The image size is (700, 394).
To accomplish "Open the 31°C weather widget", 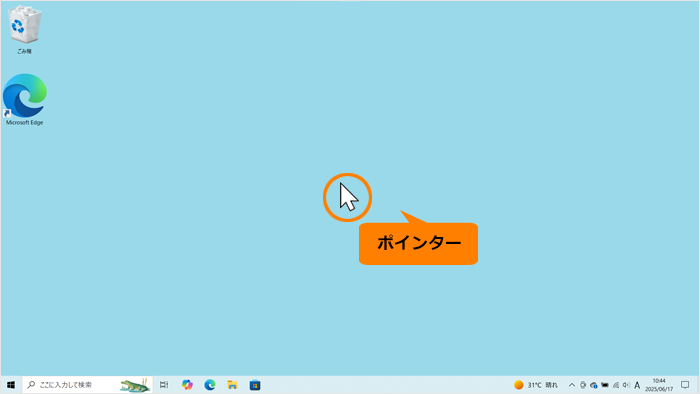I will click(x=536, y=385).
